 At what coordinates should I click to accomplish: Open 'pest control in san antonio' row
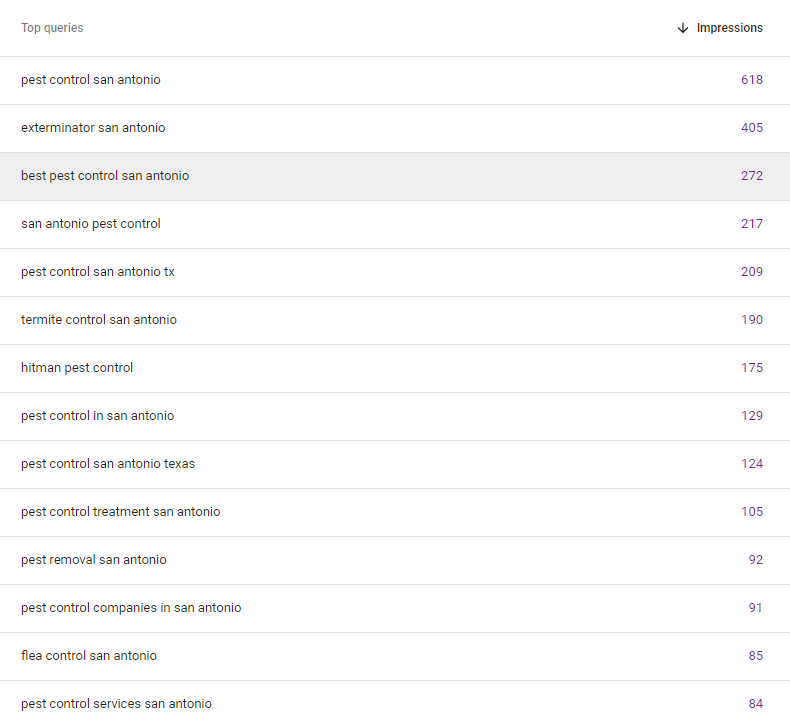click(395, 416)
